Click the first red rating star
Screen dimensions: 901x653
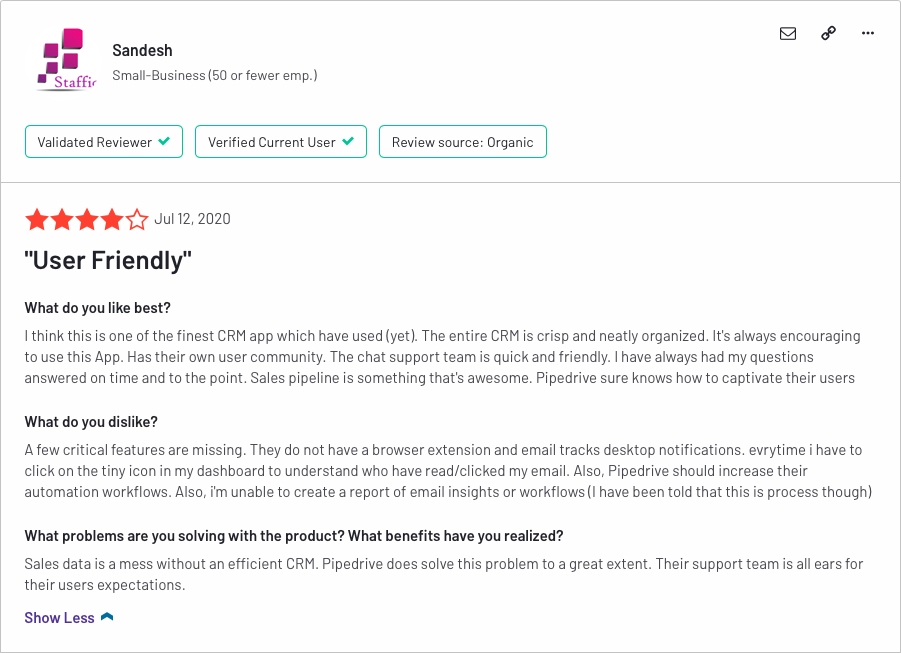click(x=37, y=220)
